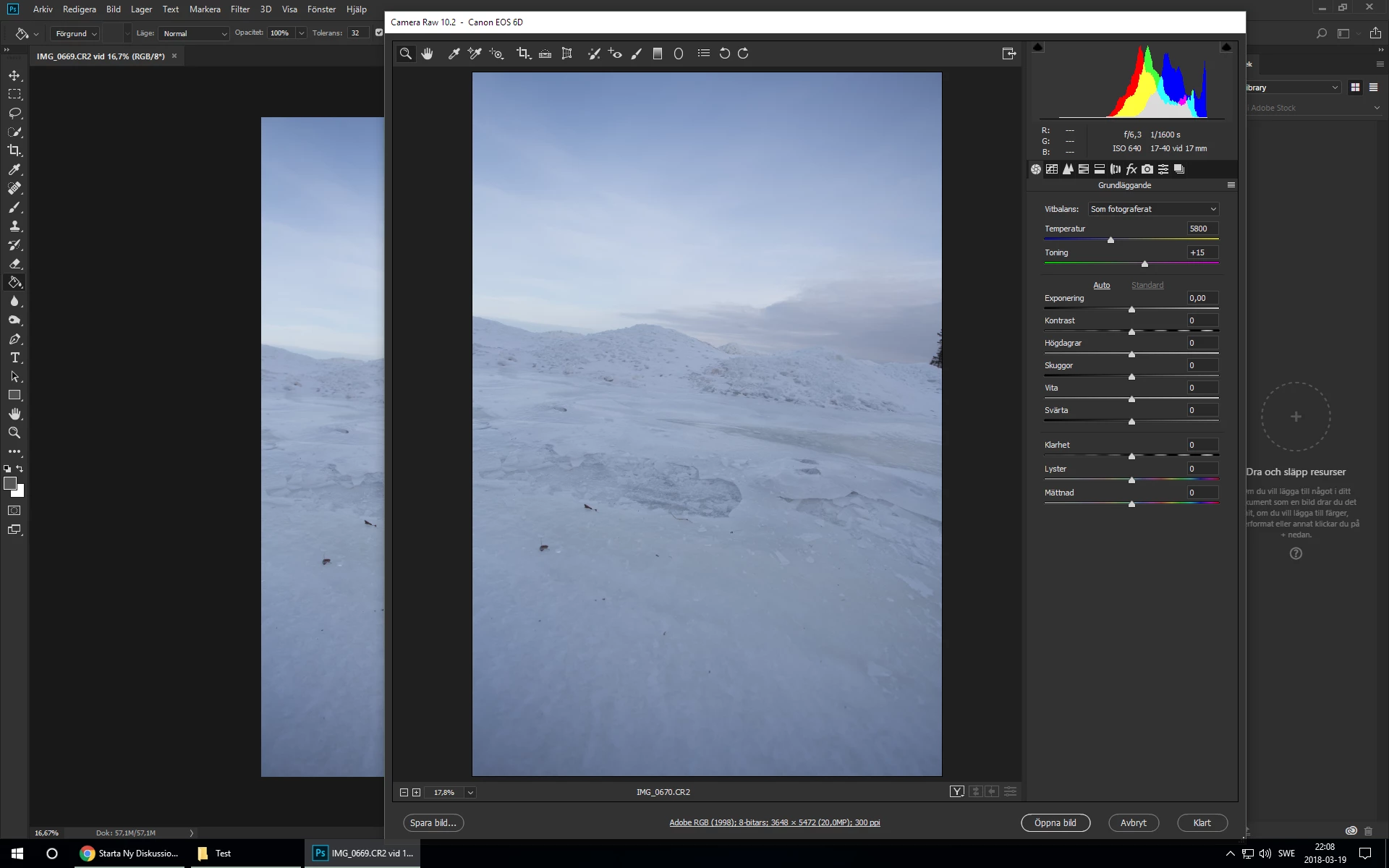The height and width of the screenshot is (868, 1389).
Task: Toggle shadow clipping warning in histogram
Action: 1038,47
